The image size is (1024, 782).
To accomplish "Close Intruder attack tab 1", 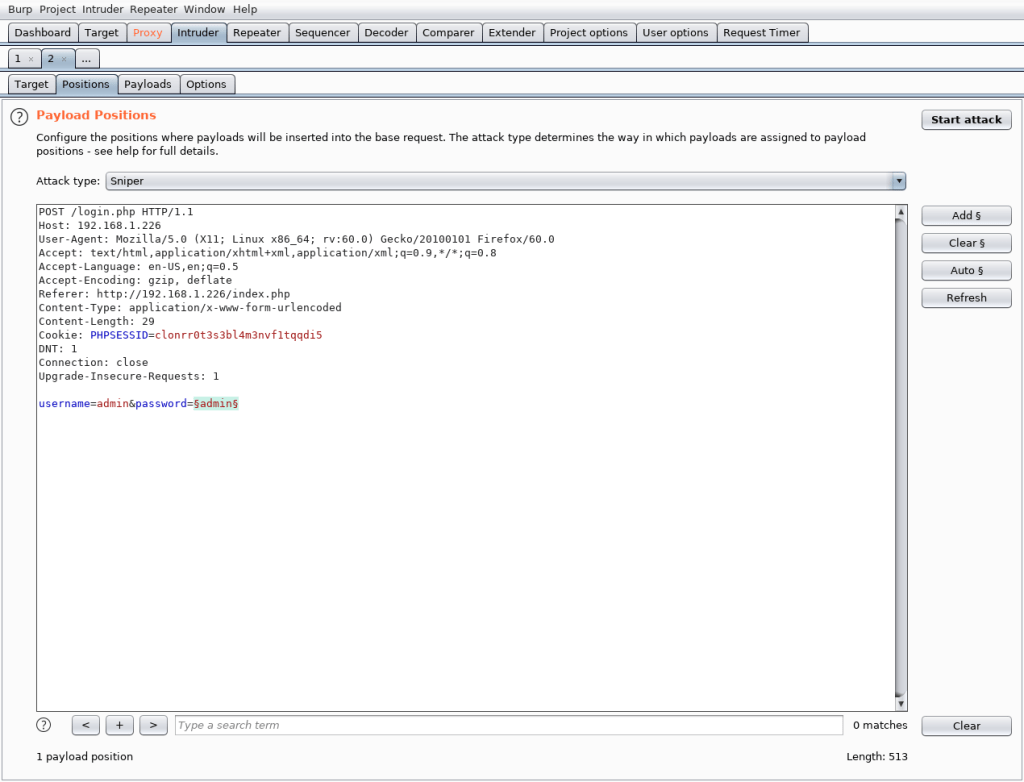I will point(31,59).
